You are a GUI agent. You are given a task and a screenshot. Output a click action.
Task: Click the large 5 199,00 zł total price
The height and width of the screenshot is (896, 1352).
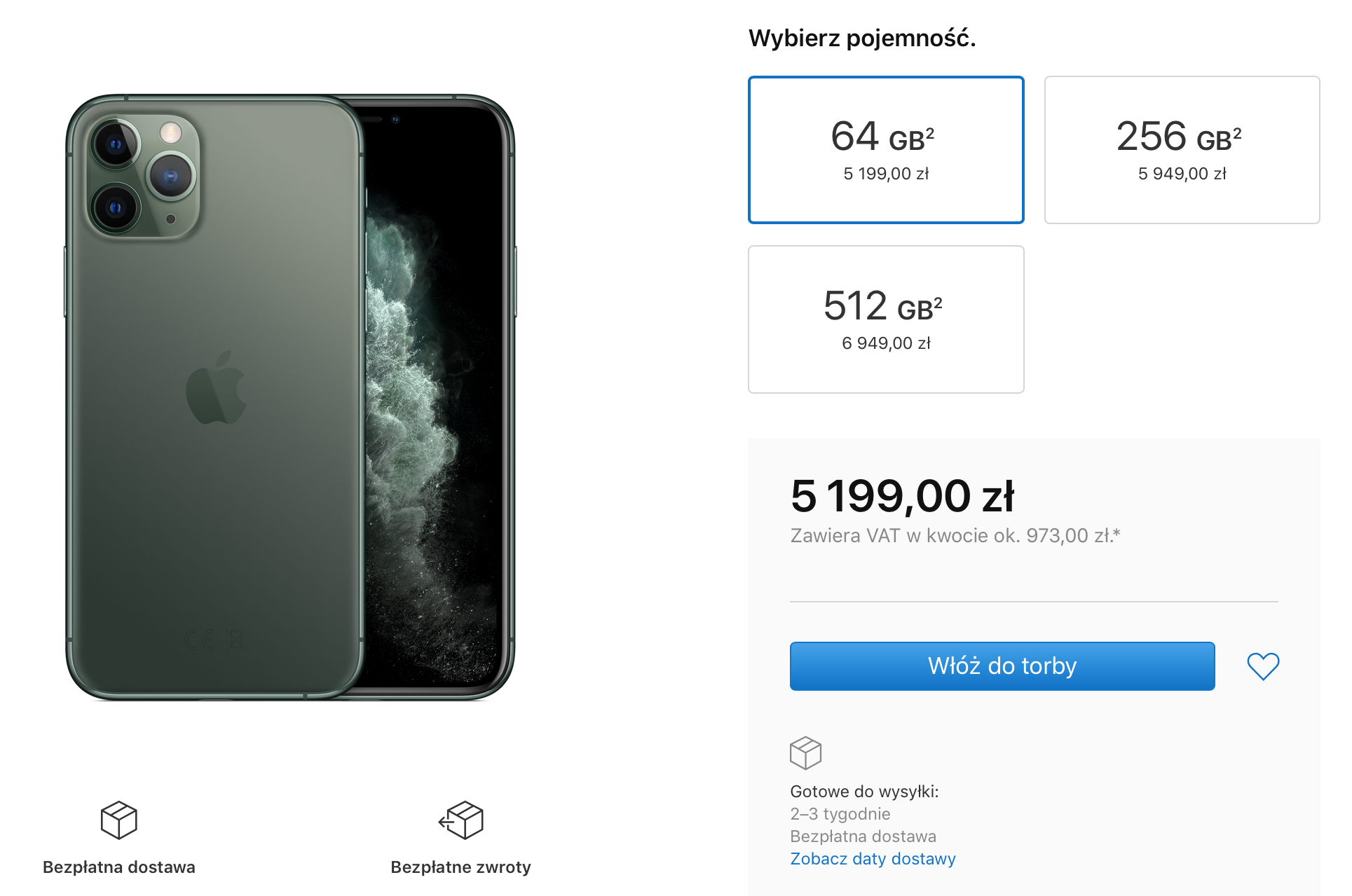902,496
